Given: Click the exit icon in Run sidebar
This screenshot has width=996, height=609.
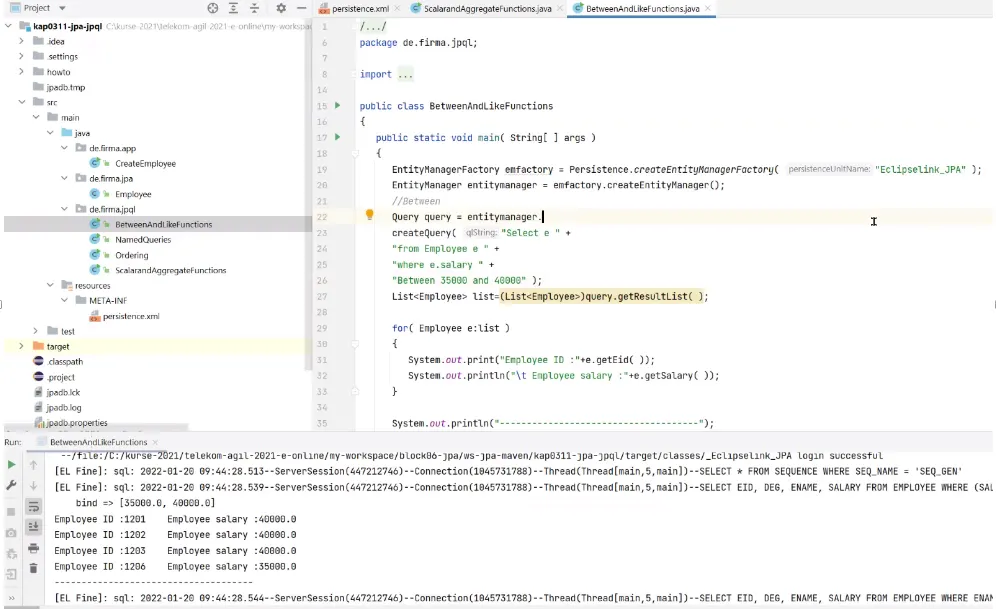Looking at the screenshot, I should [x=11, y=574].
